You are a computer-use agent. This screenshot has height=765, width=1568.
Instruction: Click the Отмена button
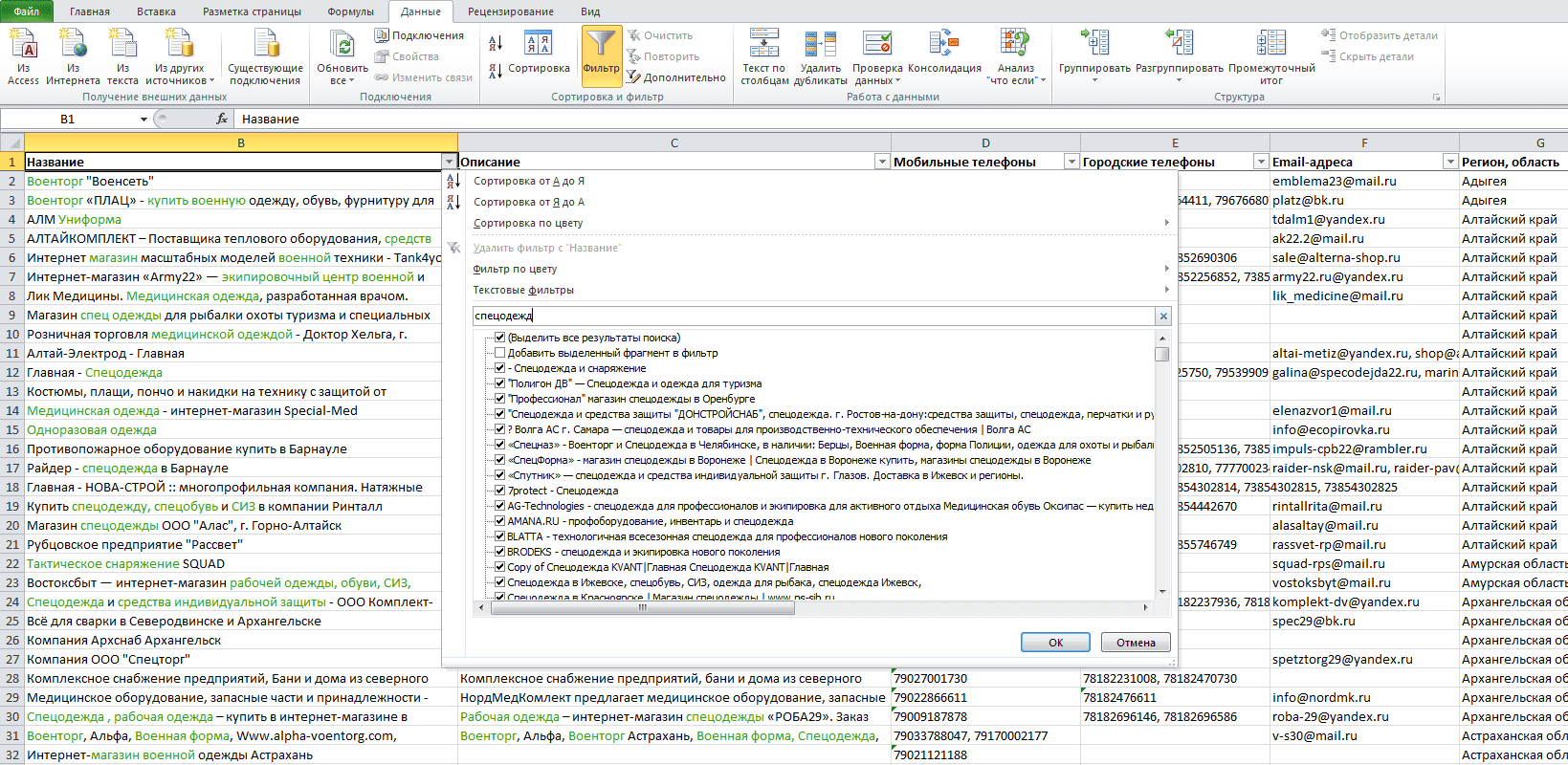point(1136,643)
